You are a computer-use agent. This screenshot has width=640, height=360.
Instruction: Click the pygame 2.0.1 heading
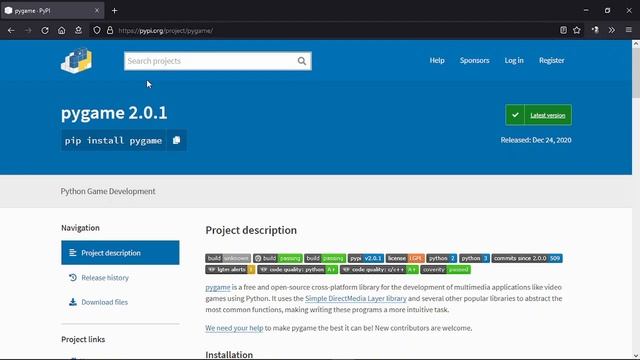tap(114, 113)
